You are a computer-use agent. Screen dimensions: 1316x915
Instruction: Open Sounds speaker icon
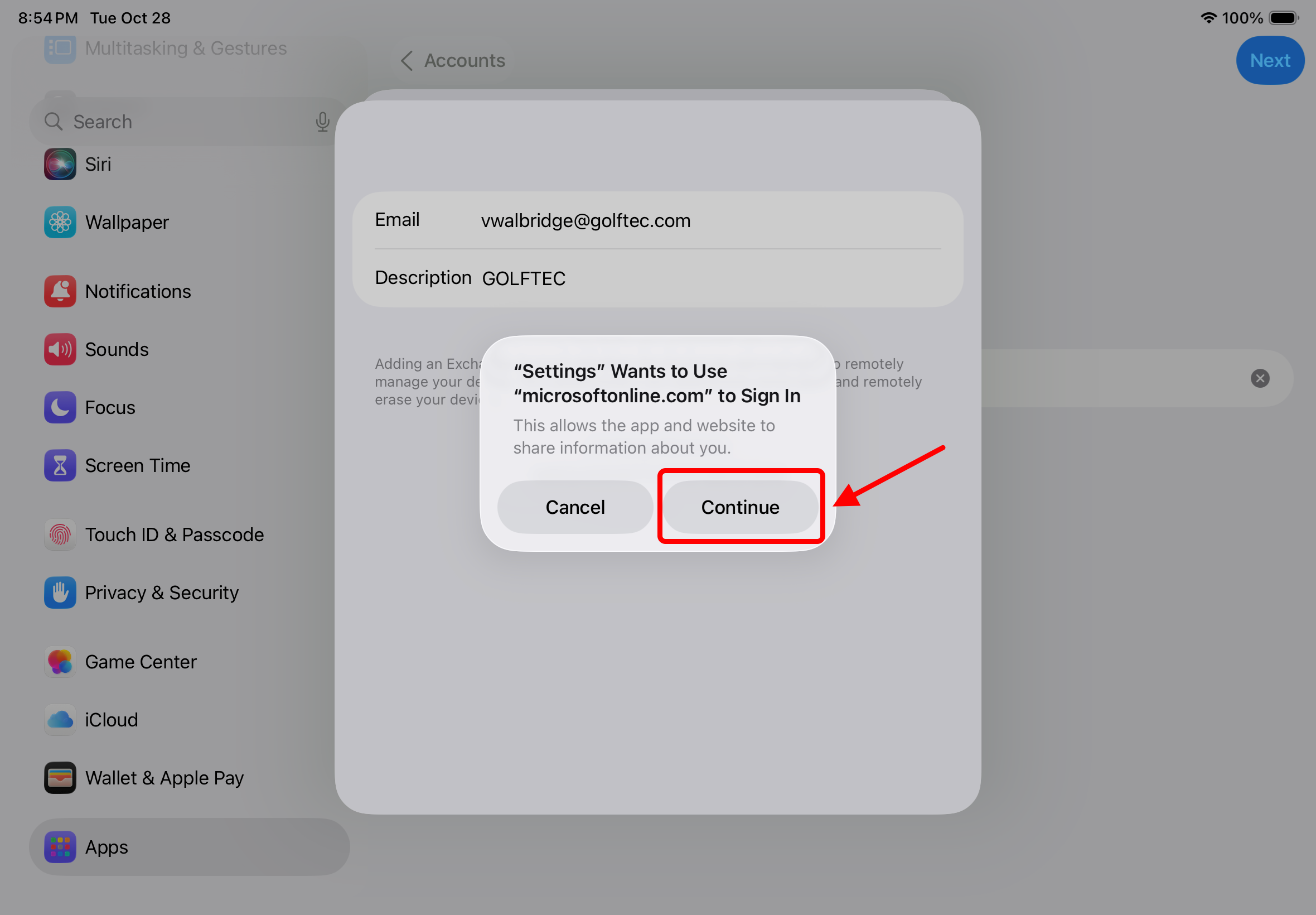click(x=60, y=350)
